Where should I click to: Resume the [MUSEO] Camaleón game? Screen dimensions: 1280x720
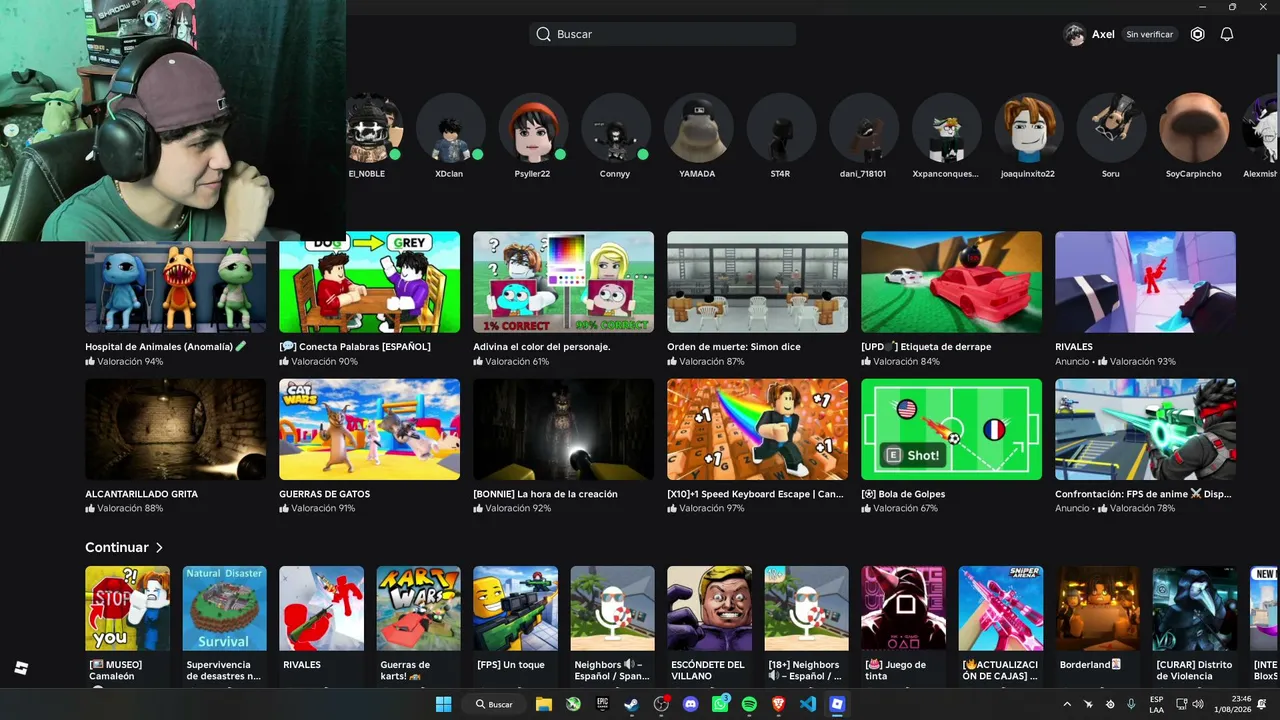click(x=127, y=625)
